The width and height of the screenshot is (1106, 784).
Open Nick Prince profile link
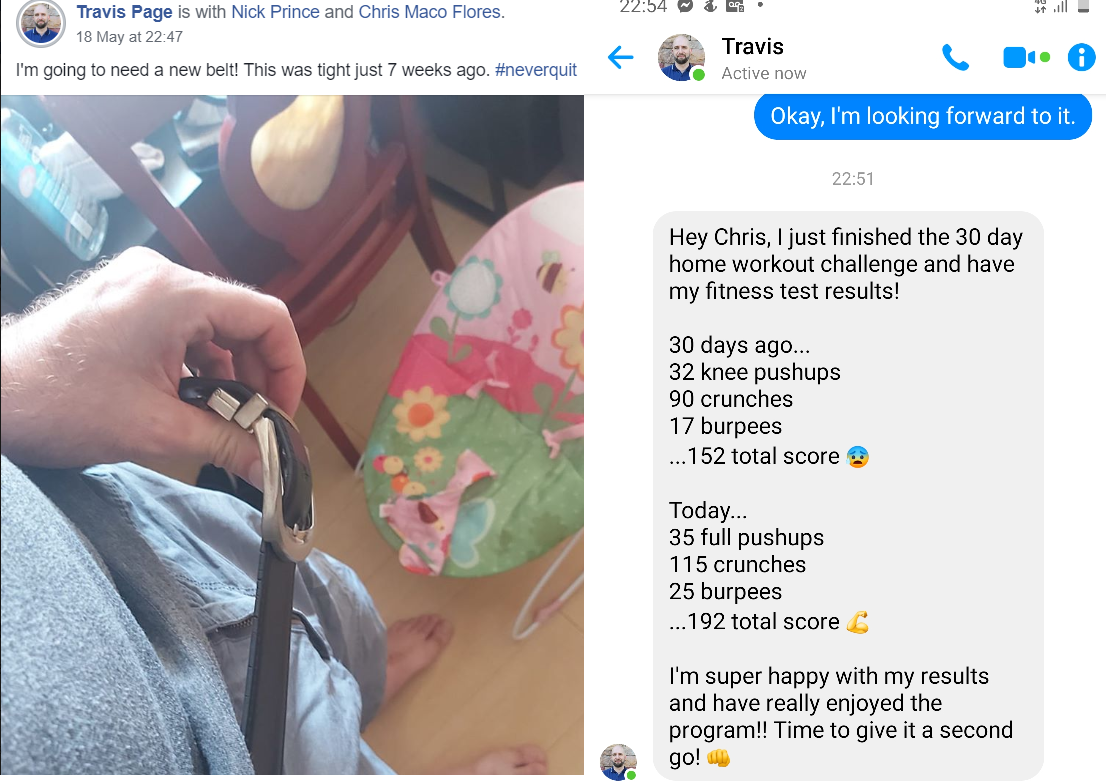[x=275, y=12]
